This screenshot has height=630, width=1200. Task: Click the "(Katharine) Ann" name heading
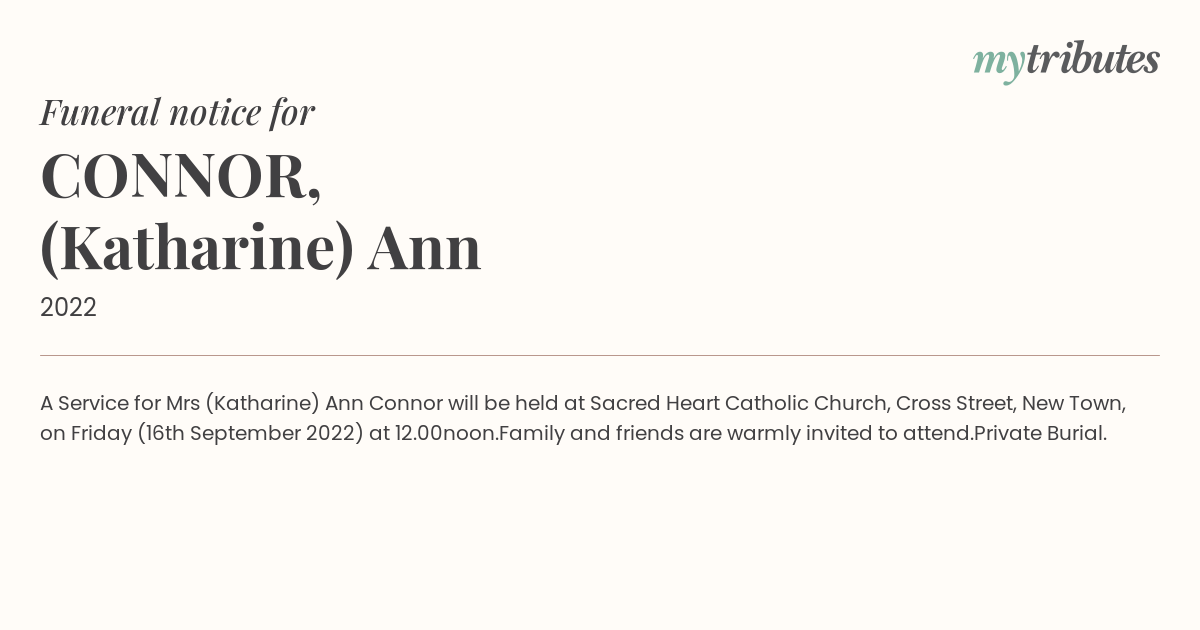[x=260, y=248]
